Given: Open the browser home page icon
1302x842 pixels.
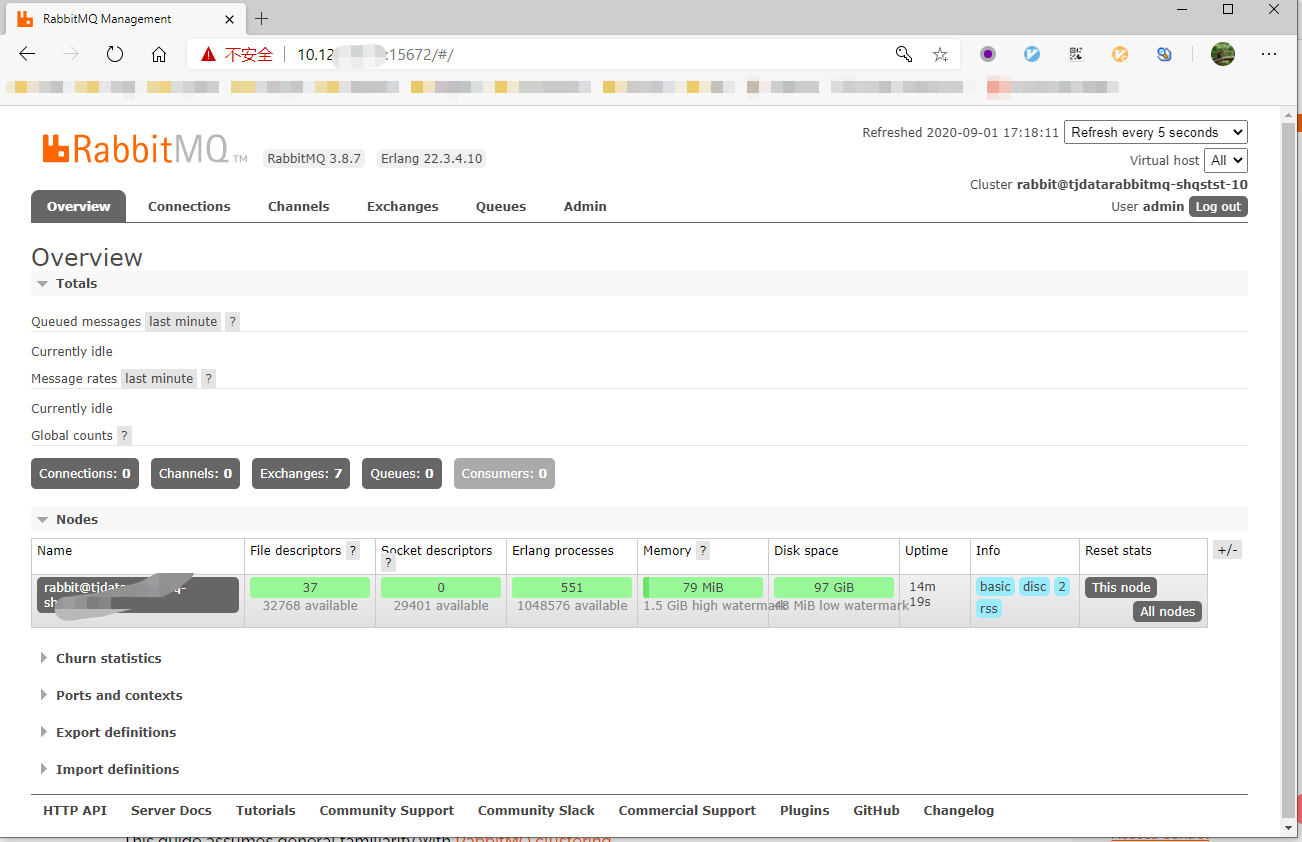Looking at the screenshot, I should click(159, 54).
